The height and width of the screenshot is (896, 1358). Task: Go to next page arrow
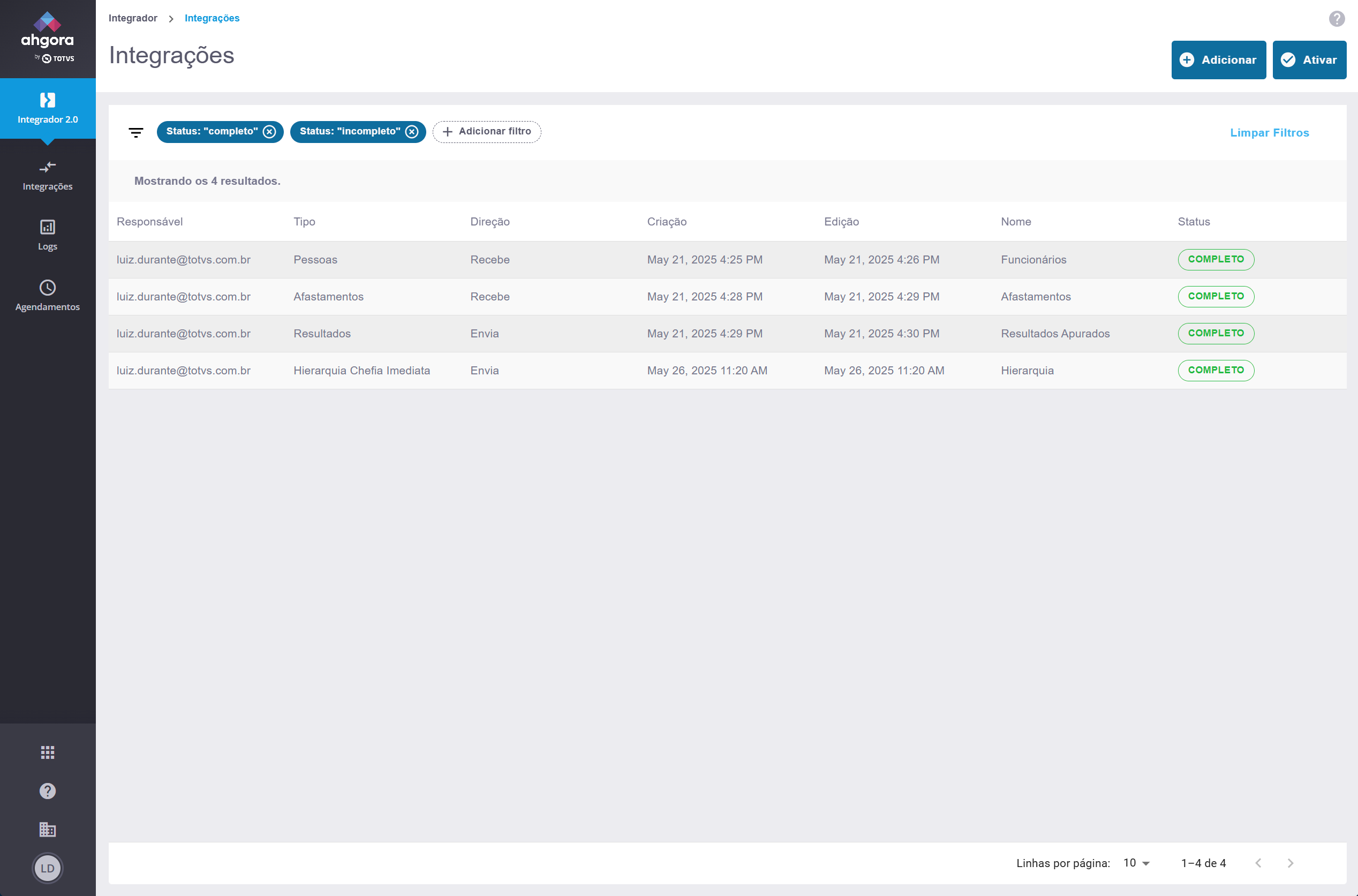point(1290,863)
